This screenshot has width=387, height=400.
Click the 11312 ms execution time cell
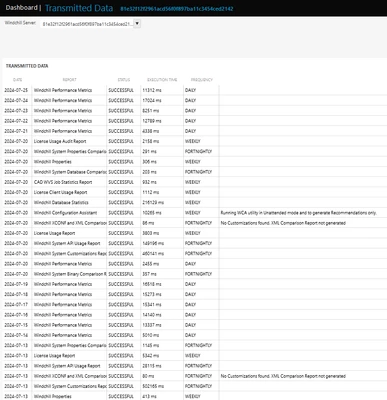152,90
